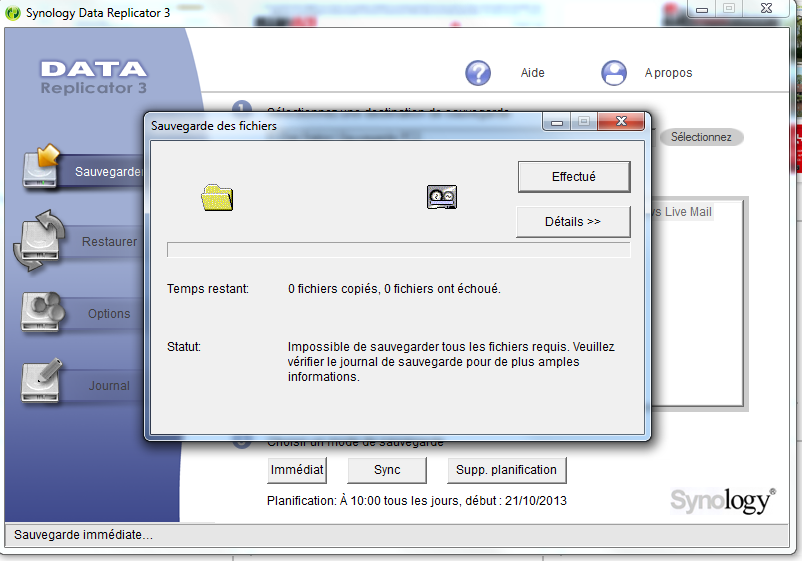Open the Sauvegarder menu entry
The height and width of the screenshot is (561, 802).
point(108,172)
